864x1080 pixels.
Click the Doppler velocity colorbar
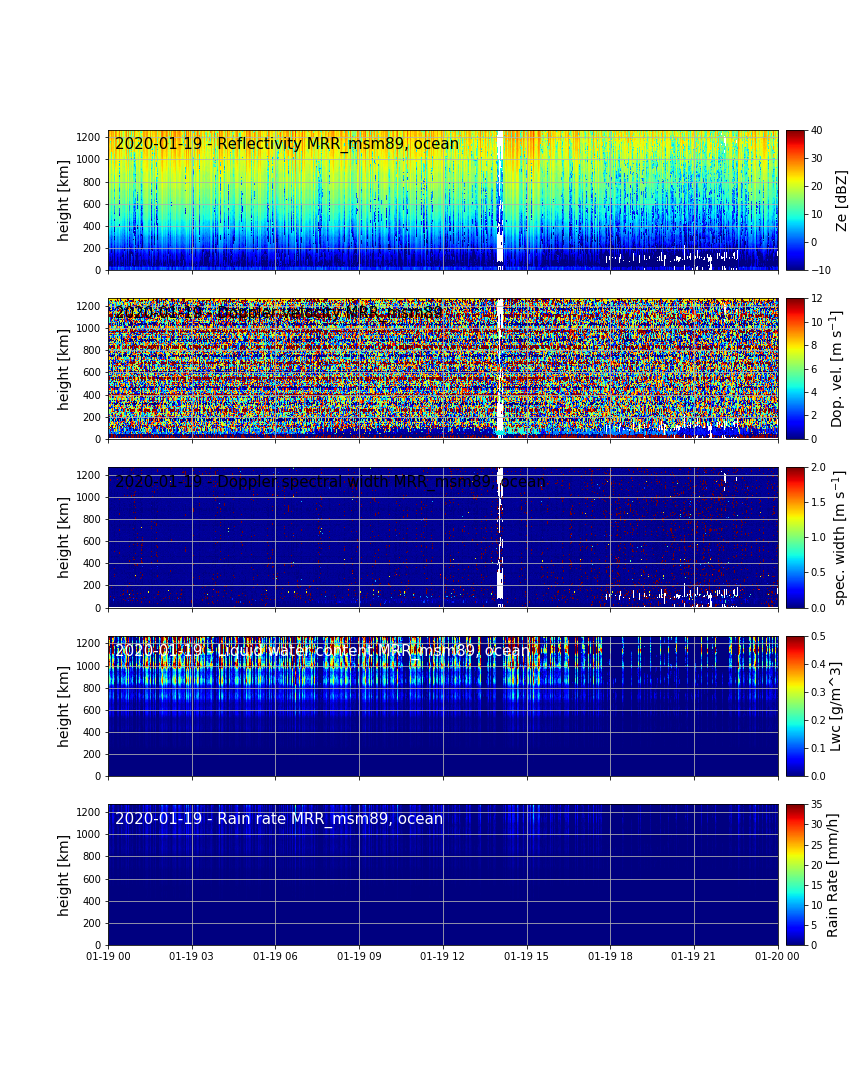[x=794, y=368]
